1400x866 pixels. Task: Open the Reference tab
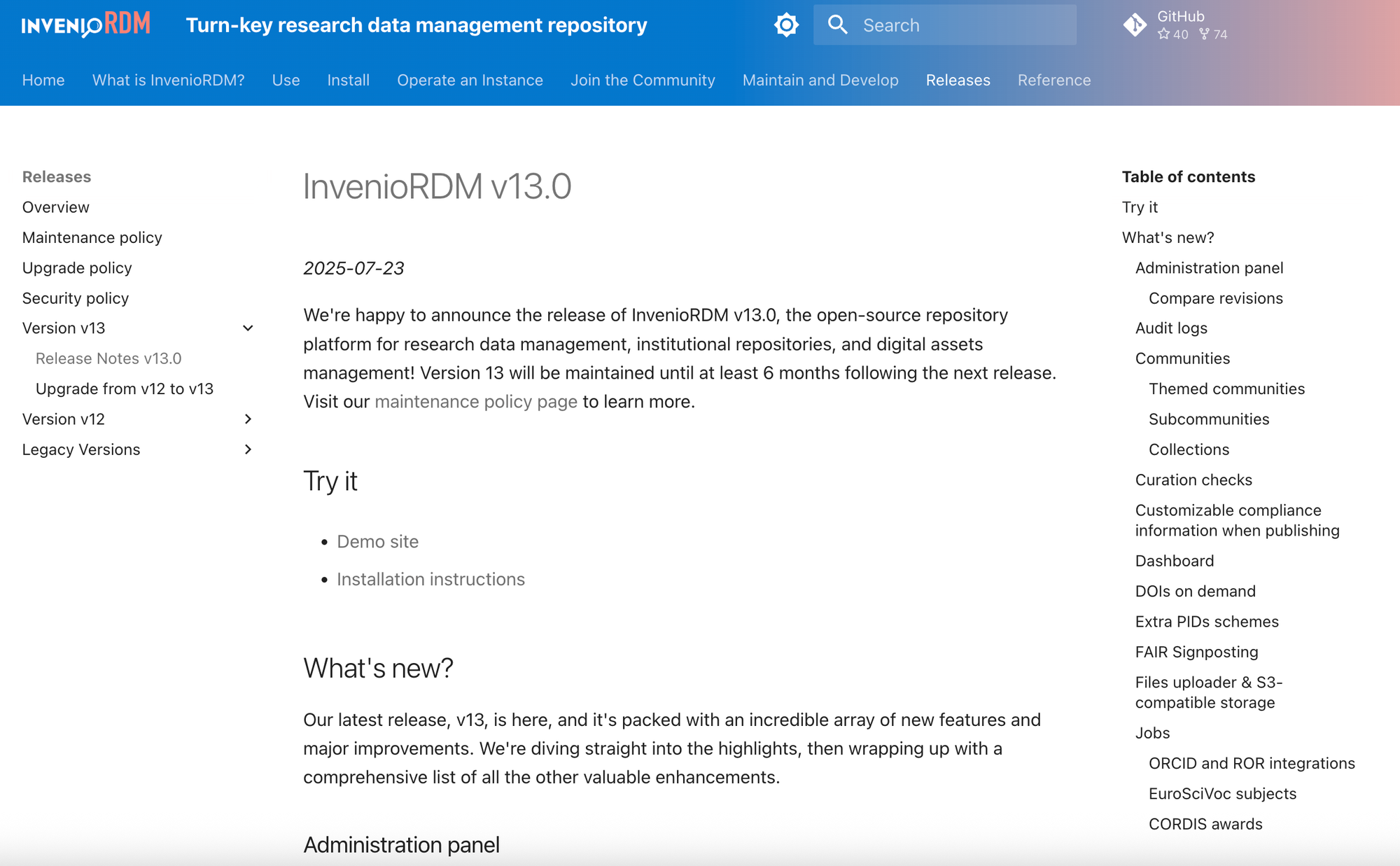pos(1053,81)
